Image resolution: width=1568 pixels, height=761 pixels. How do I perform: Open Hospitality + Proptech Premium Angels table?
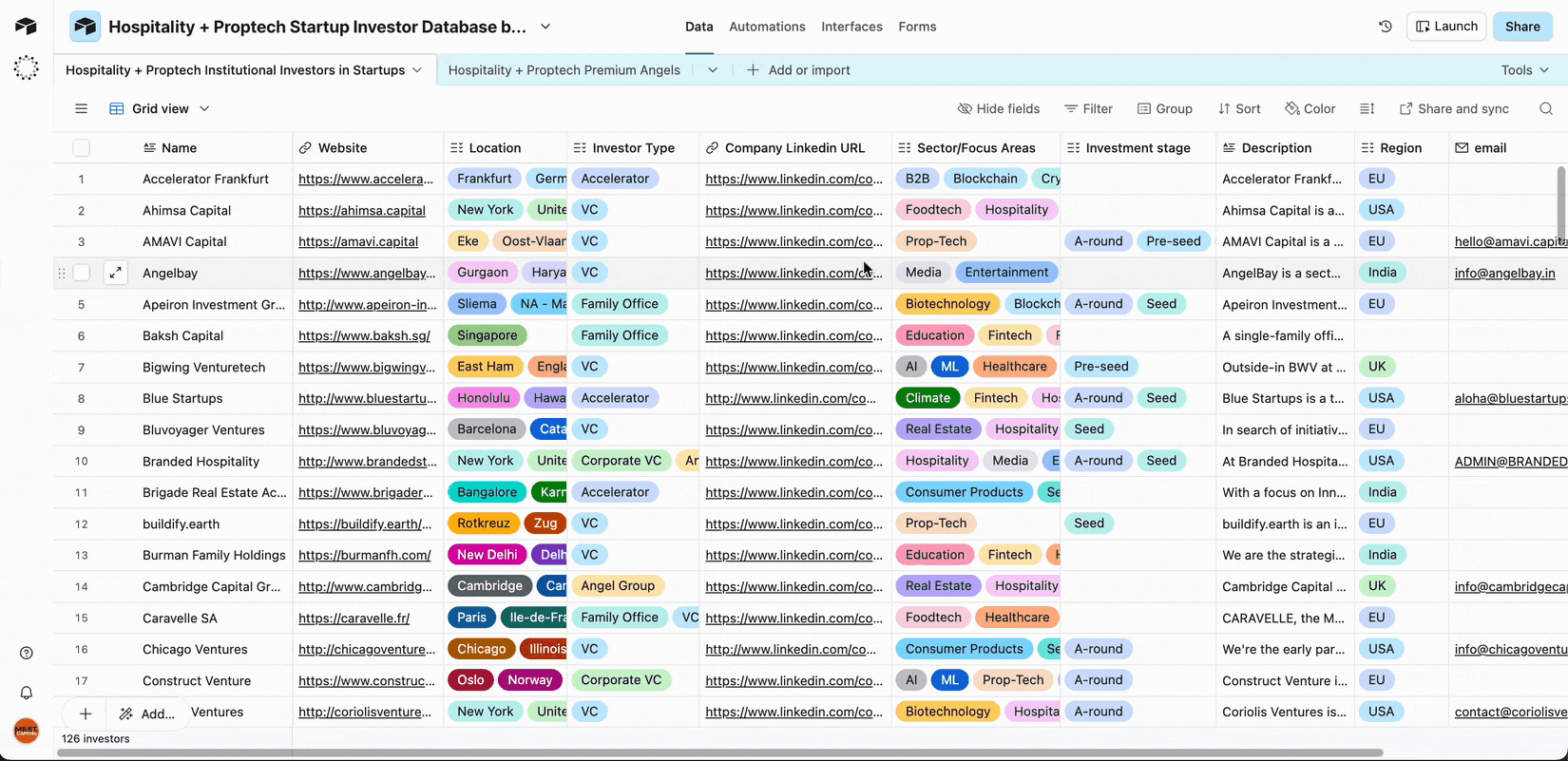click(564, 70)
